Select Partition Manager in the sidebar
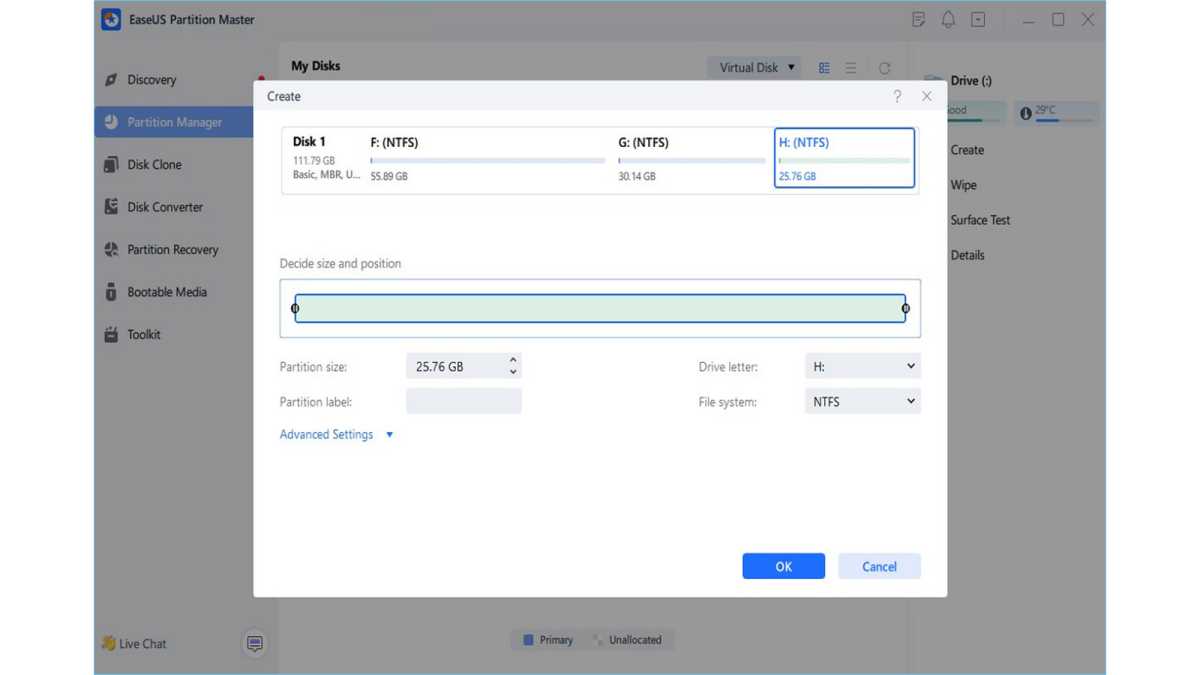 click(174, 122)
